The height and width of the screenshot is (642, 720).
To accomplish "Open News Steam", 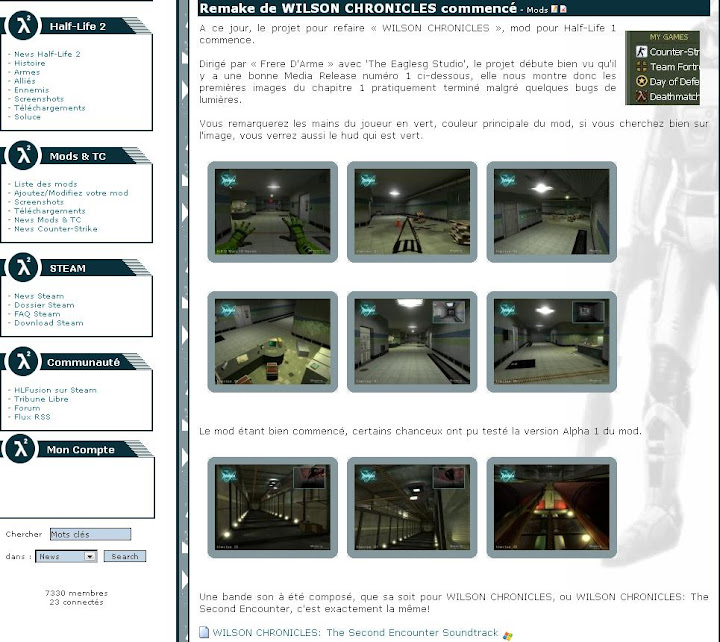I will 39,296.
